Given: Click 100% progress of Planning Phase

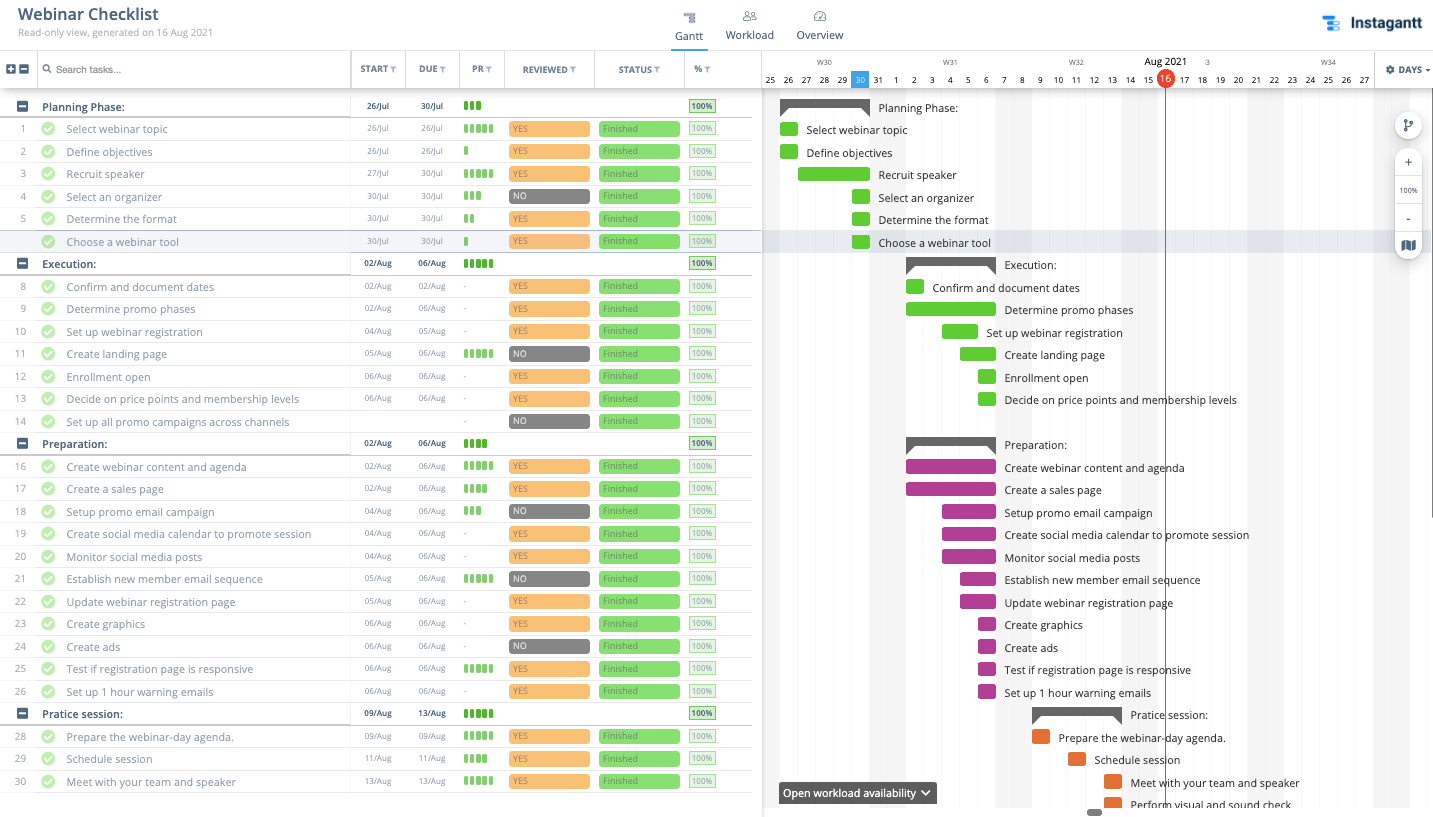Looking at the screenshot, I should point(702,106).
